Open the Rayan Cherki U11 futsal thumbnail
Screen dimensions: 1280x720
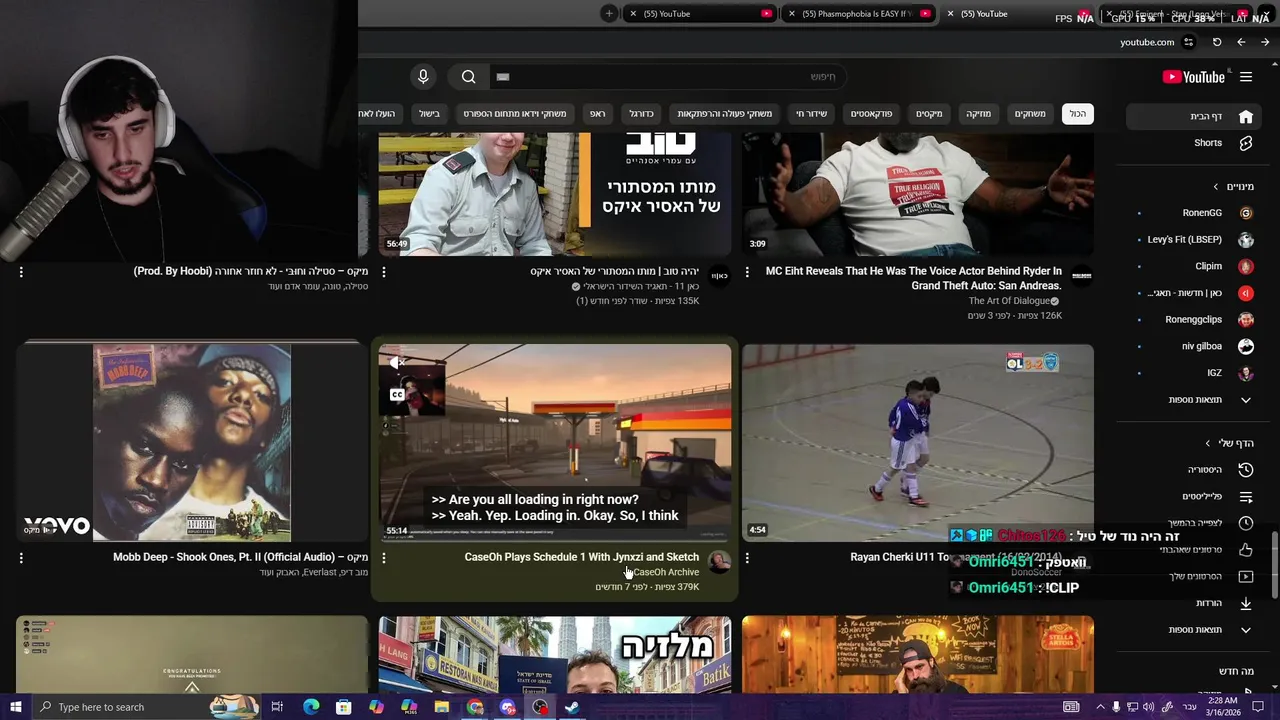click(918, 443)
